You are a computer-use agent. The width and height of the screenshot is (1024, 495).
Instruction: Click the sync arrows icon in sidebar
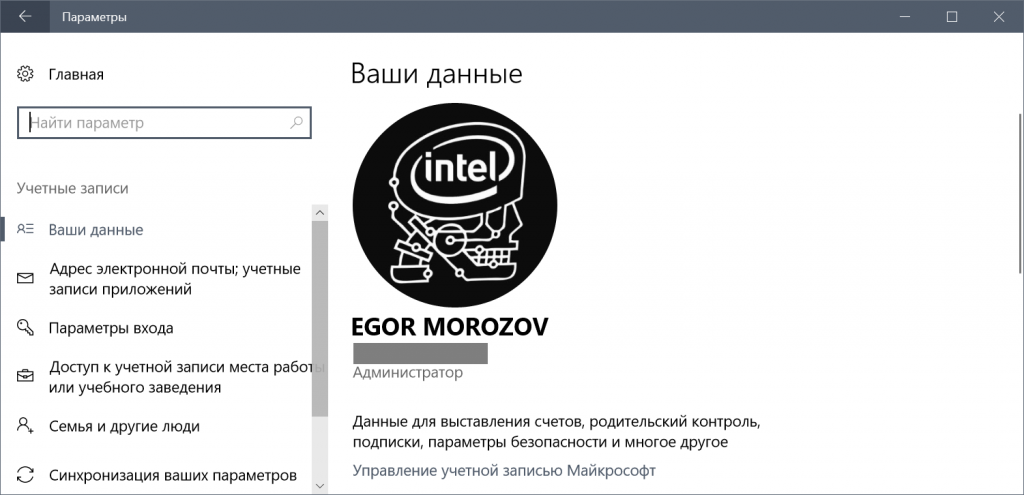pyautogui.click(x=26, y=475)
